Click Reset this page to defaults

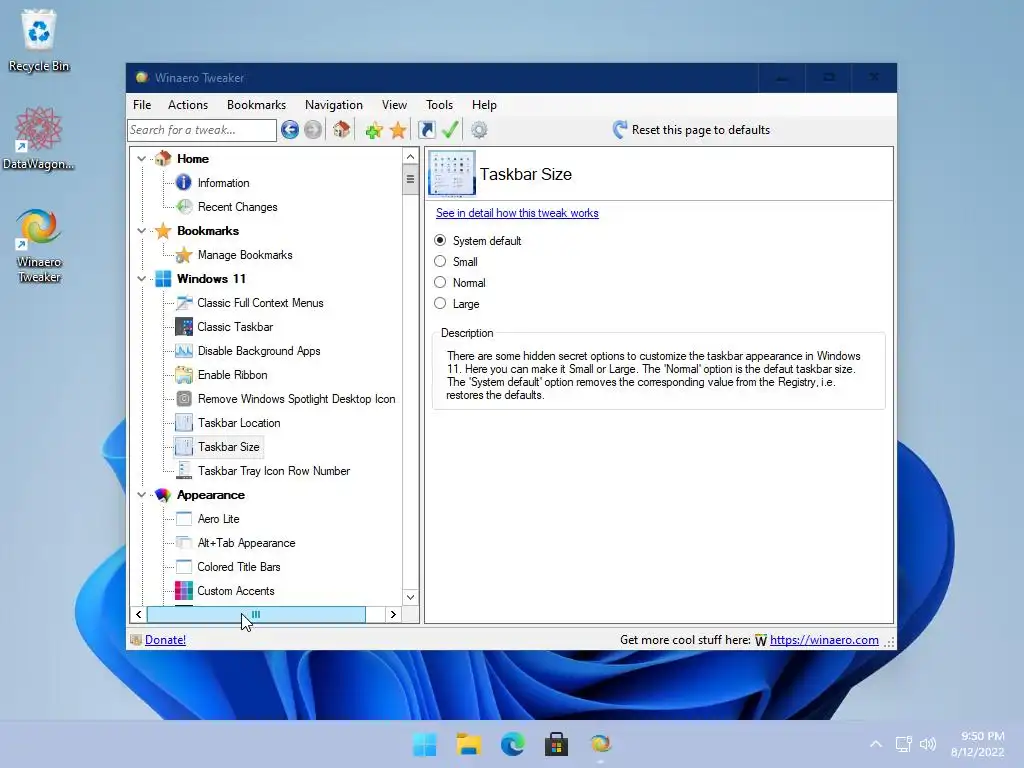tap(692, 130)
